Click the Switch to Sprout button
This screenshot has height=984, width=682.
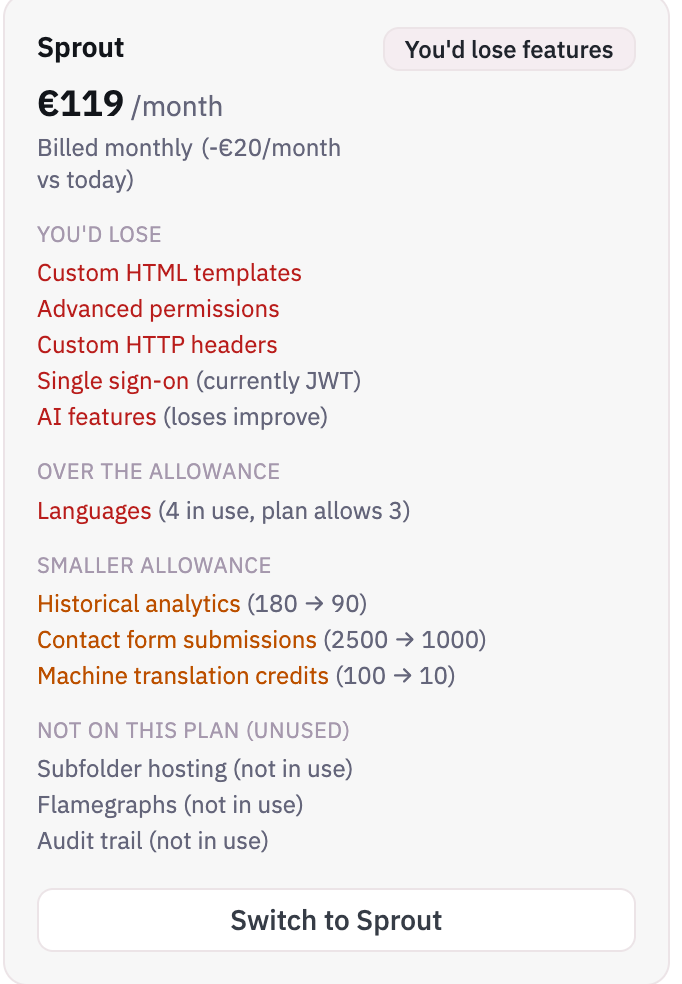click(x=336, y=920)
